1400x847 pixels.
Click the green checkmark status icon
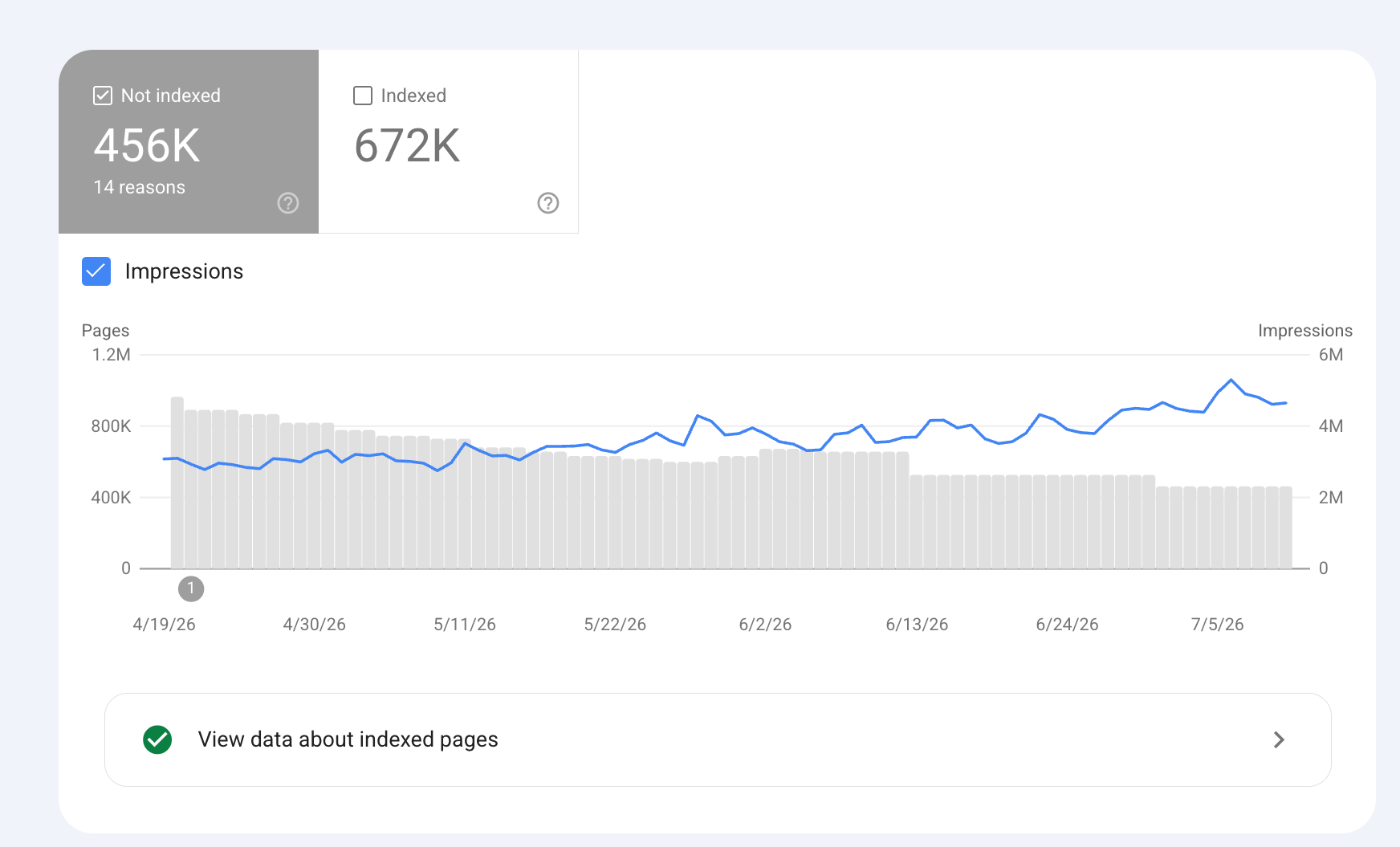(157, 739)
